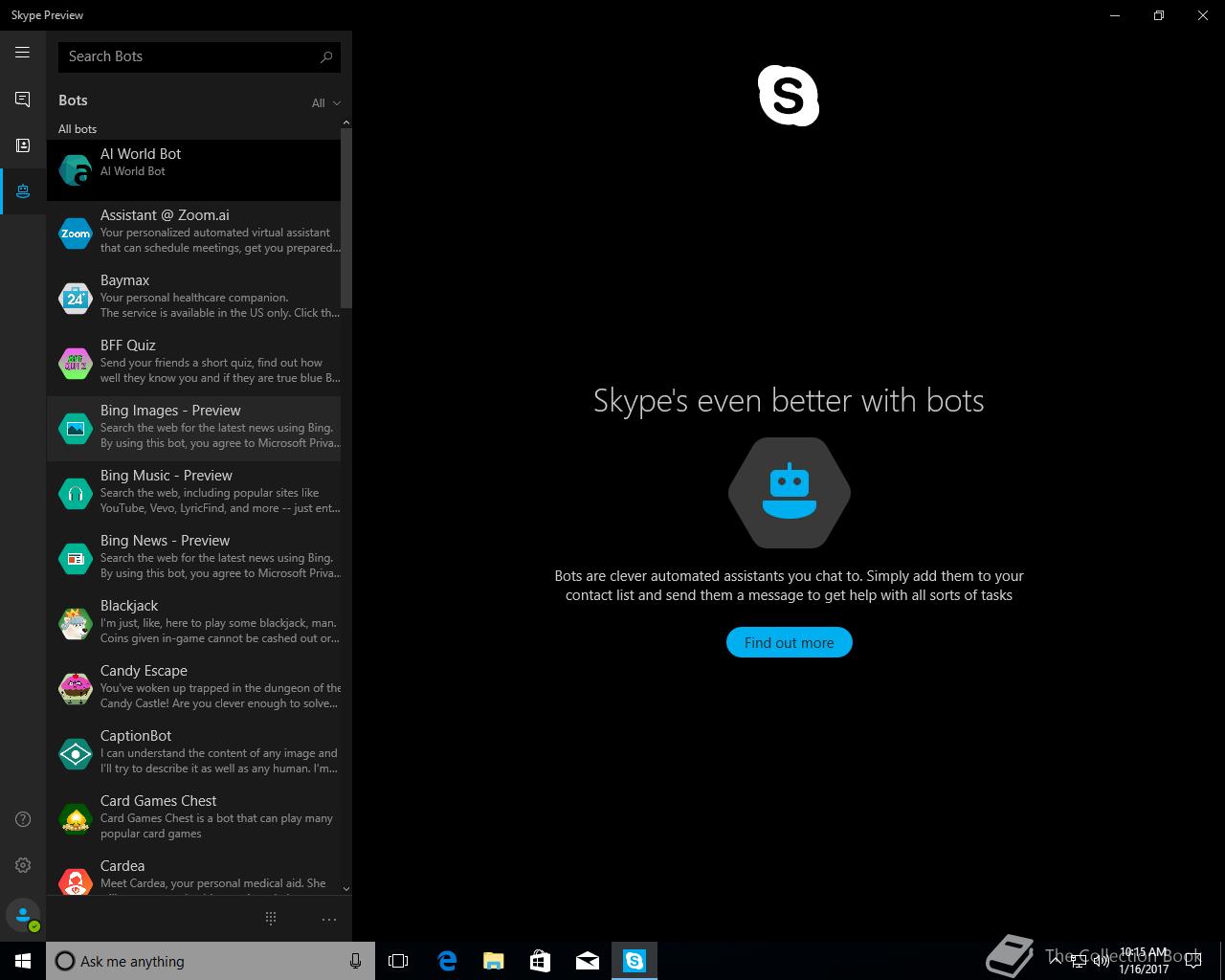Click Find out more button
Image resolution: width=1225 pixels, height=980 pixels.
(790, 642)
